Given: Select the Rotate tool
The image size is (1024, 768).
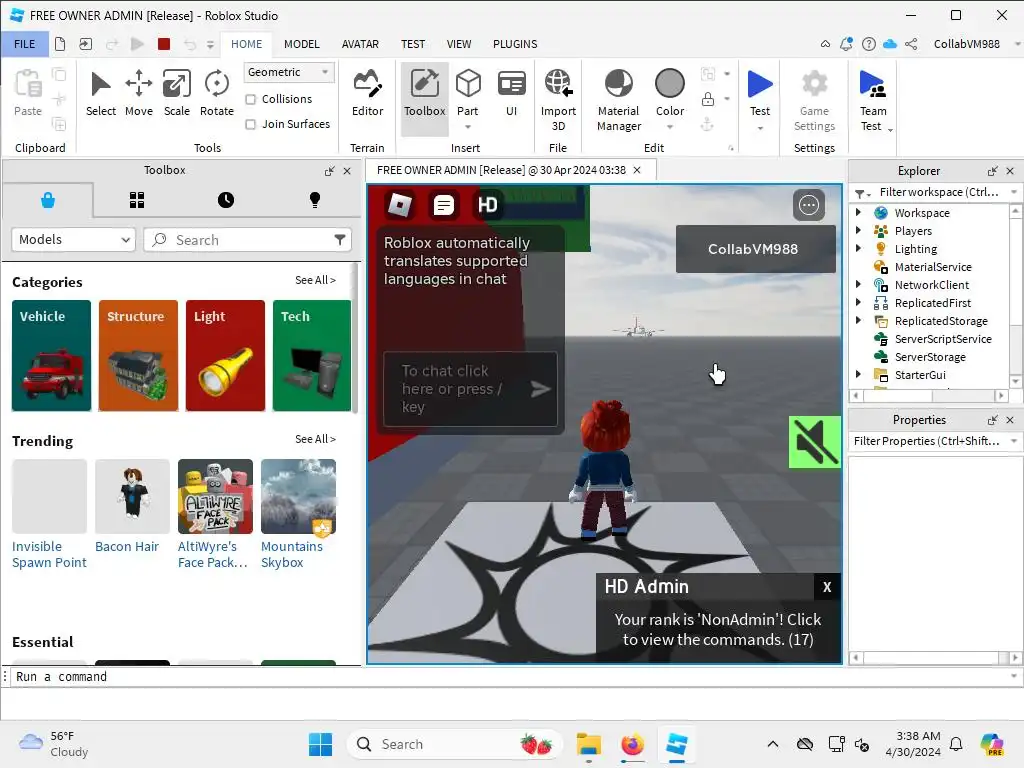Looking at the screenshot, I should coord(217,93).
